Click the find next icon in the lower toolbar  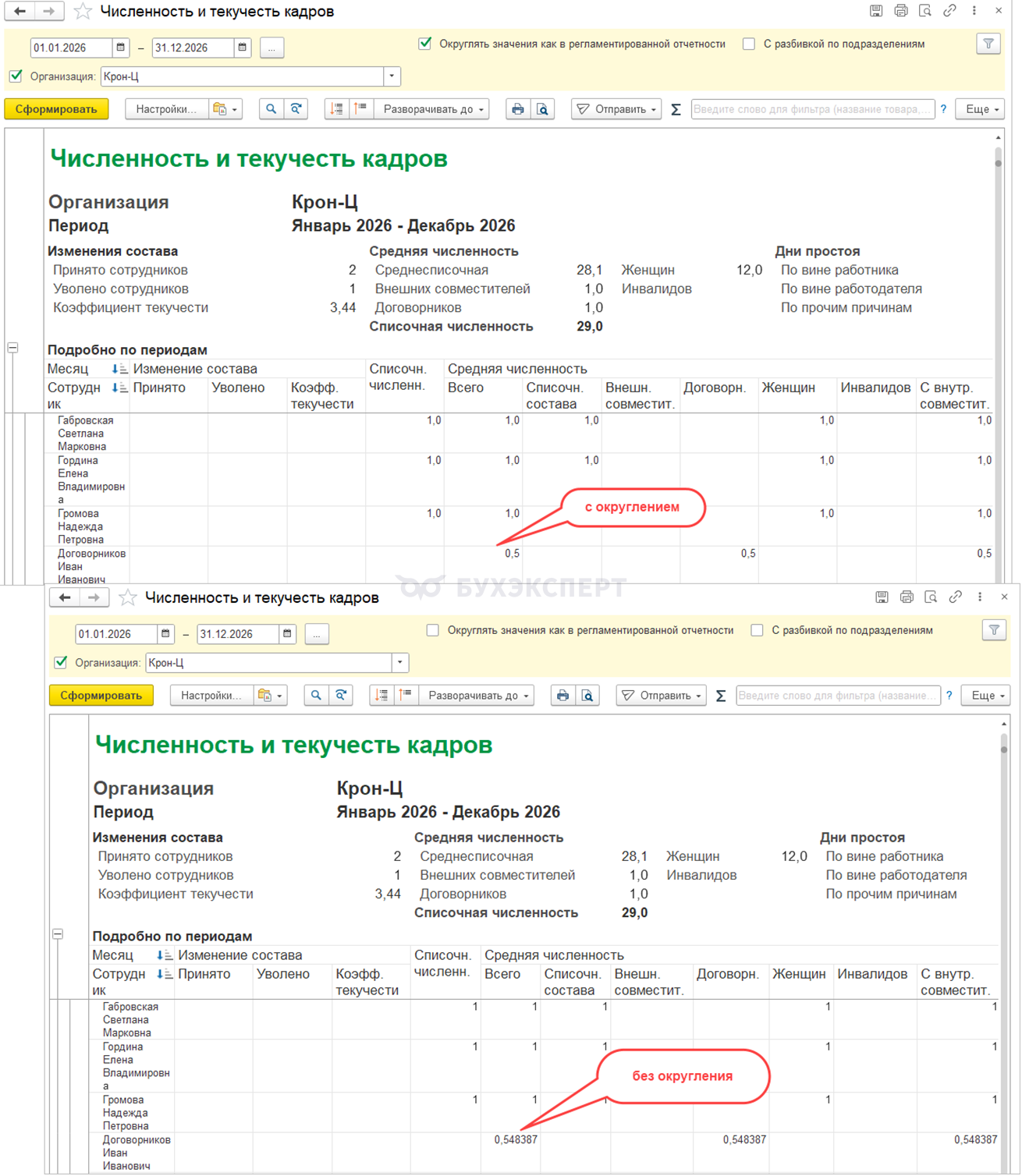[341, 696]
